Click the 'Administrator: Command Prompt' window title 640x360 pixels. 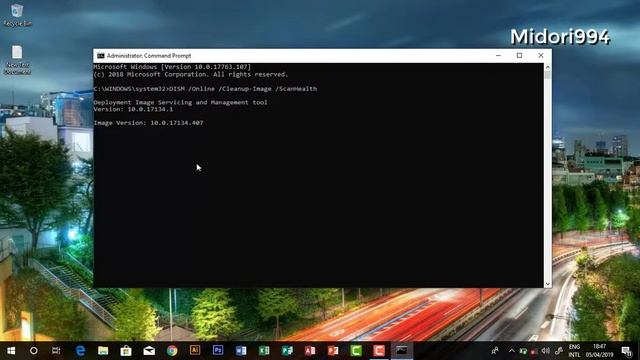[x=149, y=56]
